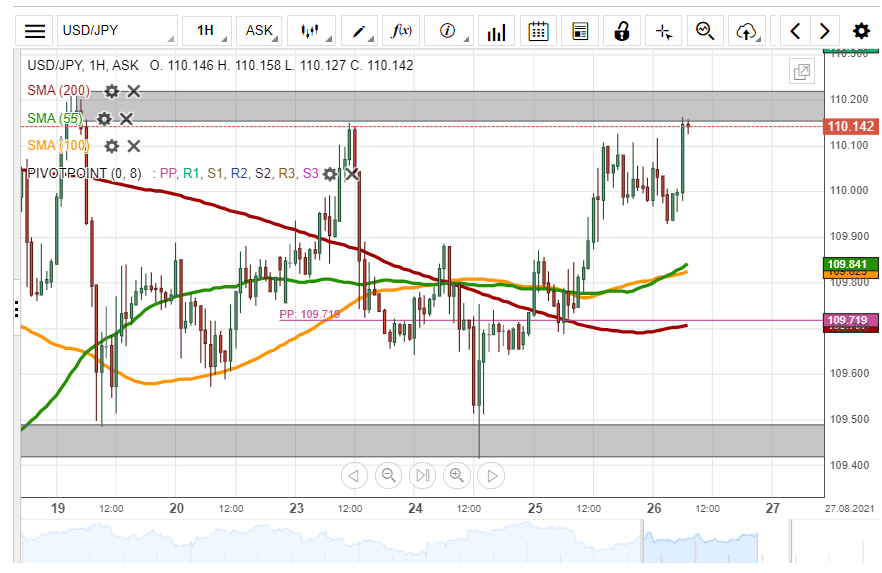
Task: Remove the SMA (55) indicator
Action: tap(126, 119)
